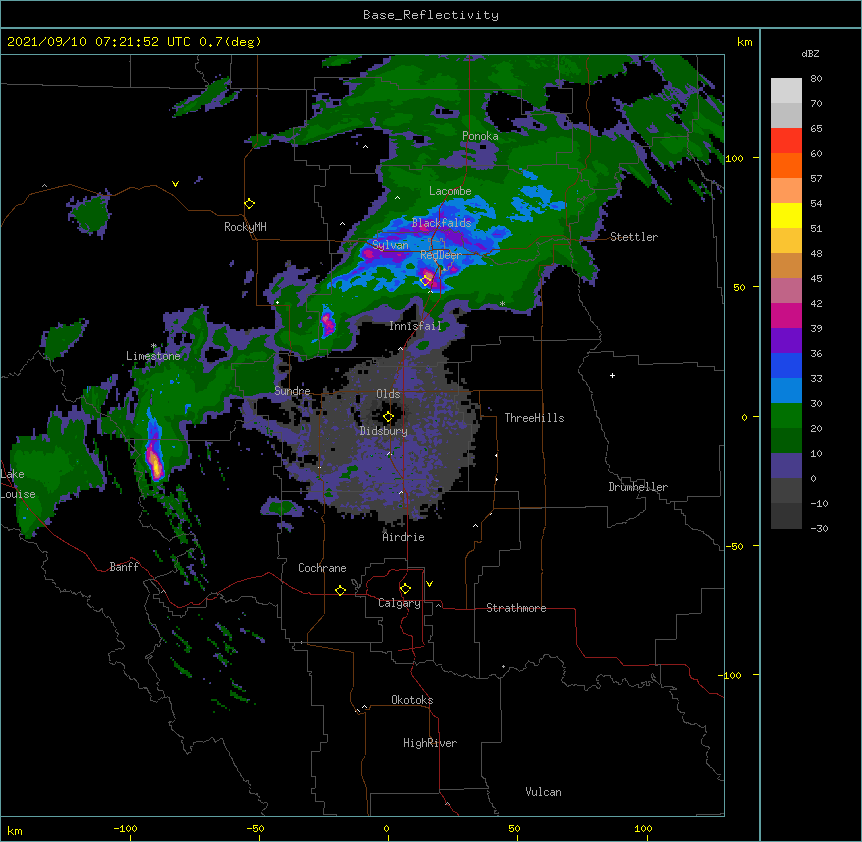Image resolution: width=862 pixels, height=842 pixels.
Task: Click the Didsbury label
Action: [384, 431]
